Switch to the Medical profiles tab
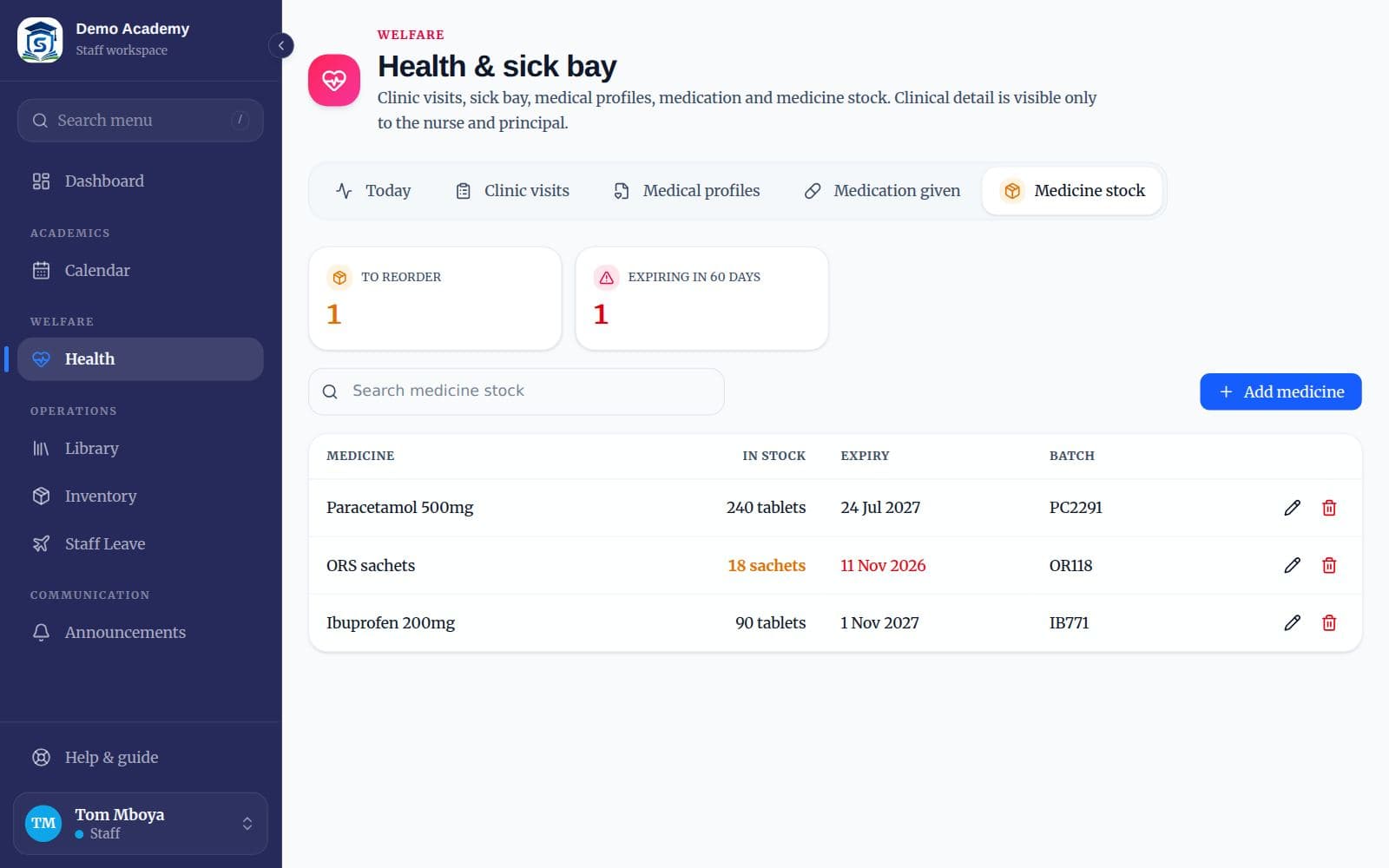 pyautogui.click(x=686, y=191)
